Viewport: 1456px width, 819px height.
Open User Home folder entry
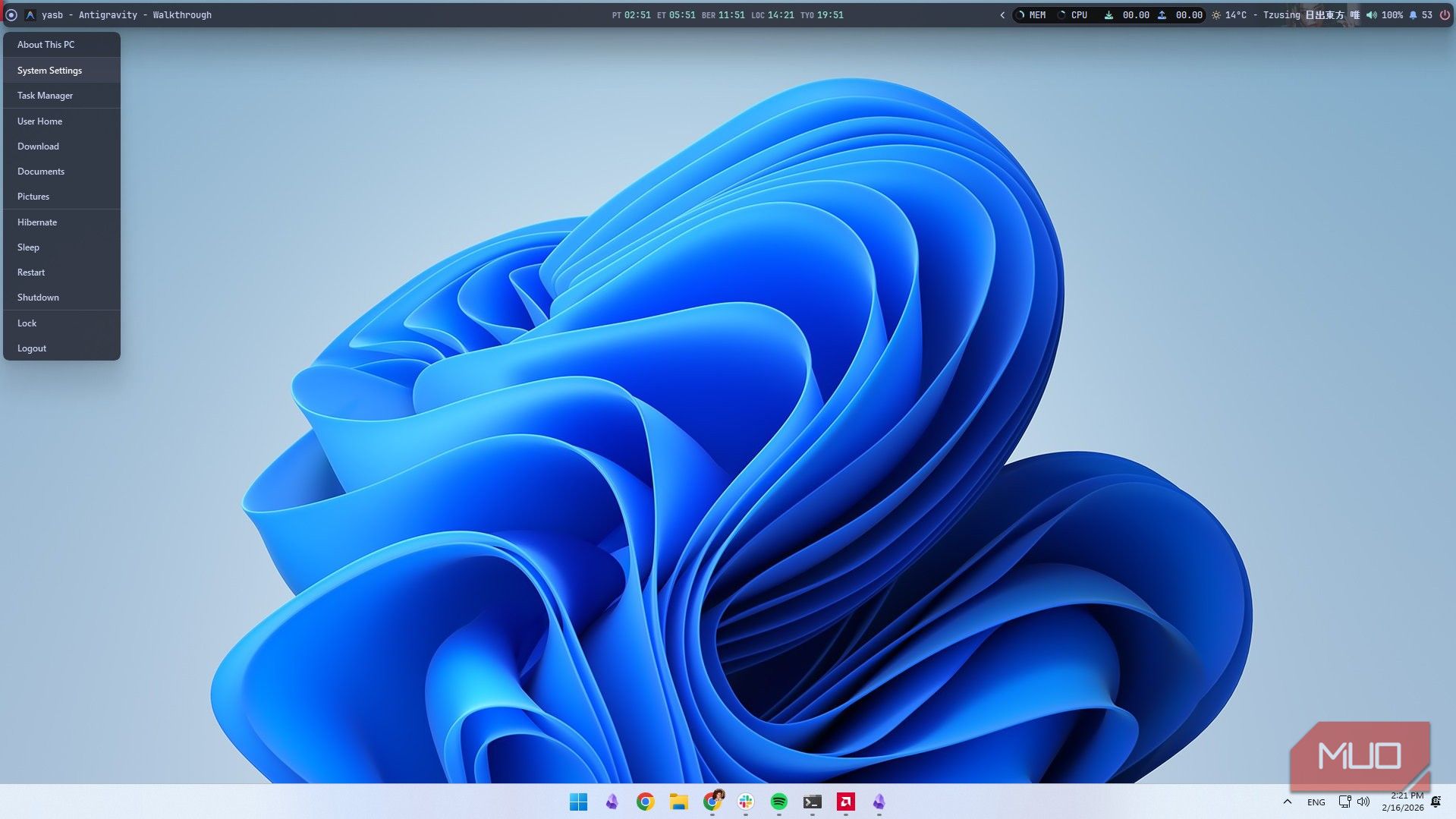(61, 121)
